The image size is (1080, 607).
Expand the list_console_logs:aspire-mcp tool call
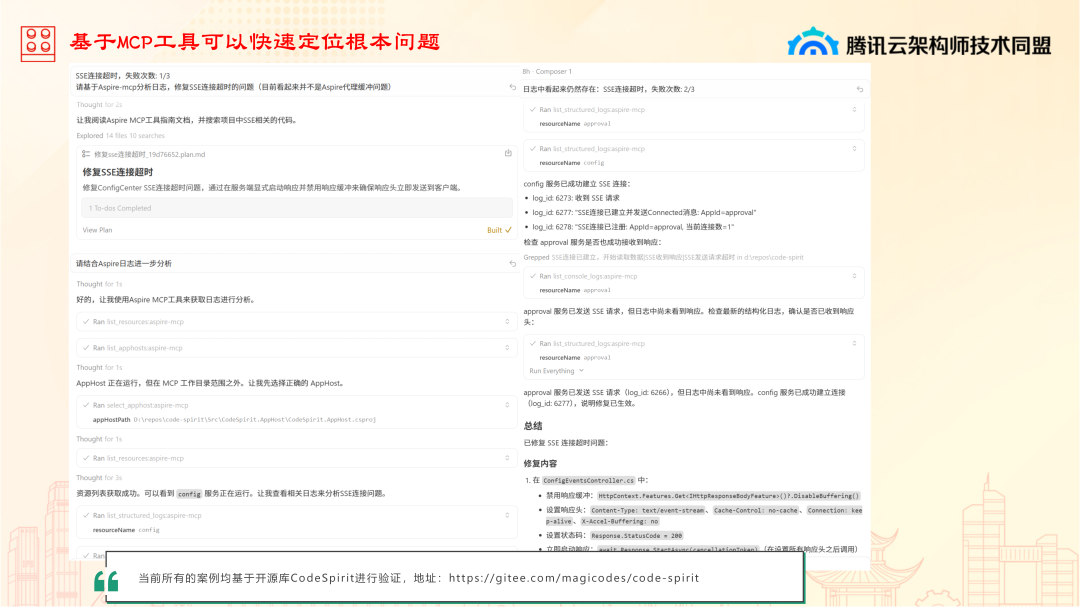pyautogui.click(x=855, y=276)
